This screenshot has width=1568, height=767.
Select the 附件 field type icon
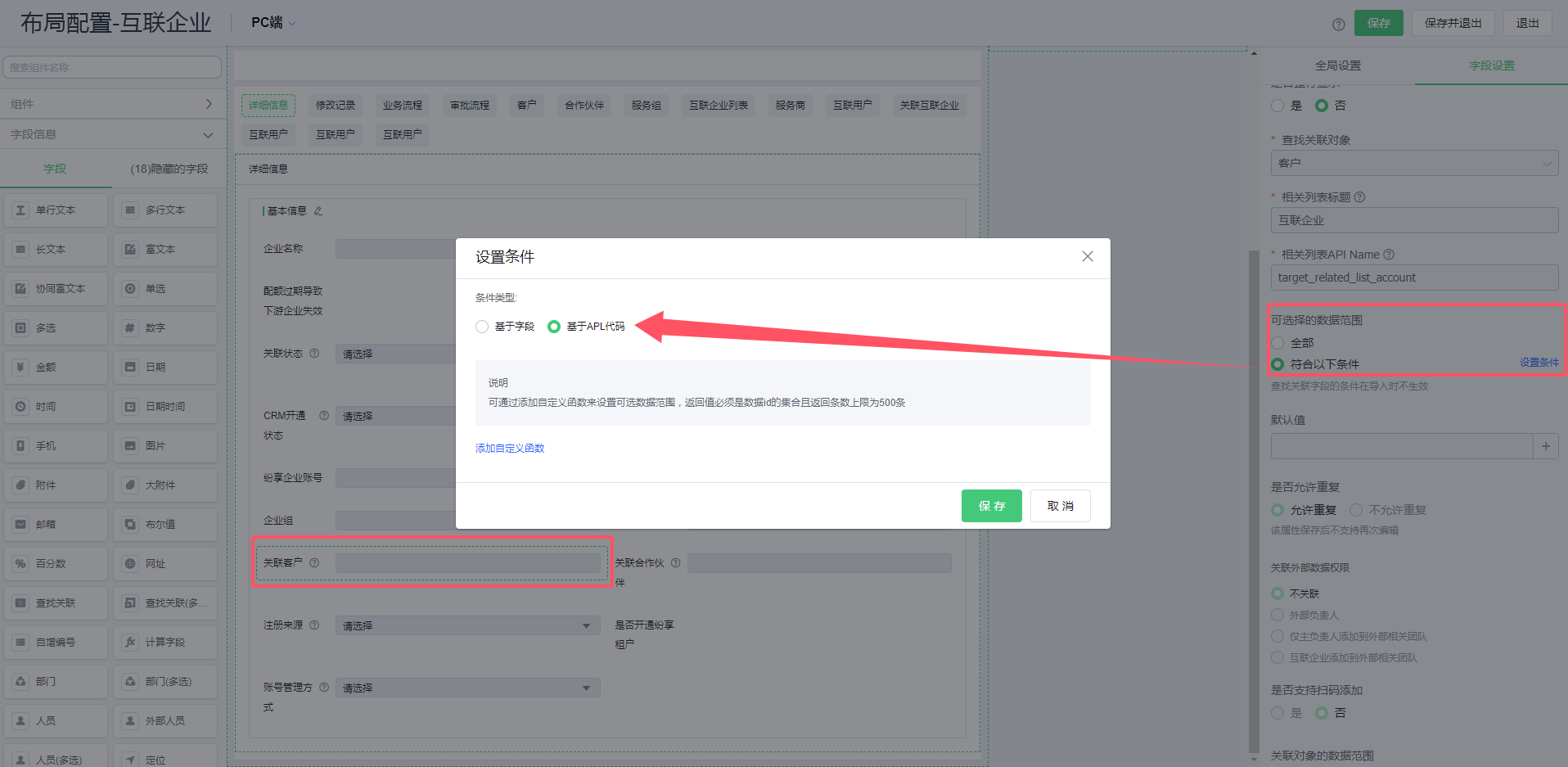(x=55, y=485)
